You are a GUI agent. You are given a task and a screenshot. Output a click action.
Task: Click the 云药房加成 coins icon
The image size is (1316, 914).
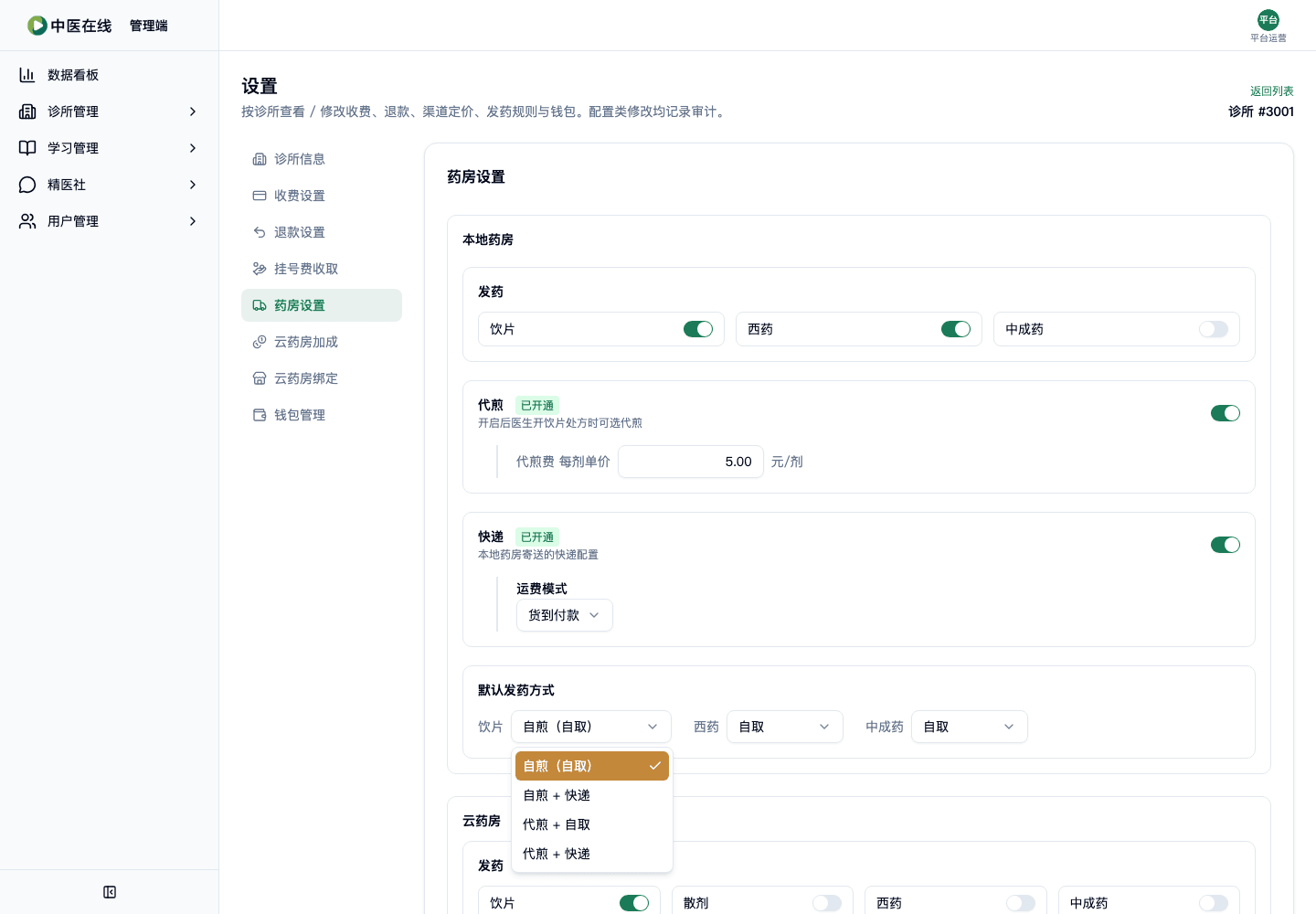coord(260,342)
